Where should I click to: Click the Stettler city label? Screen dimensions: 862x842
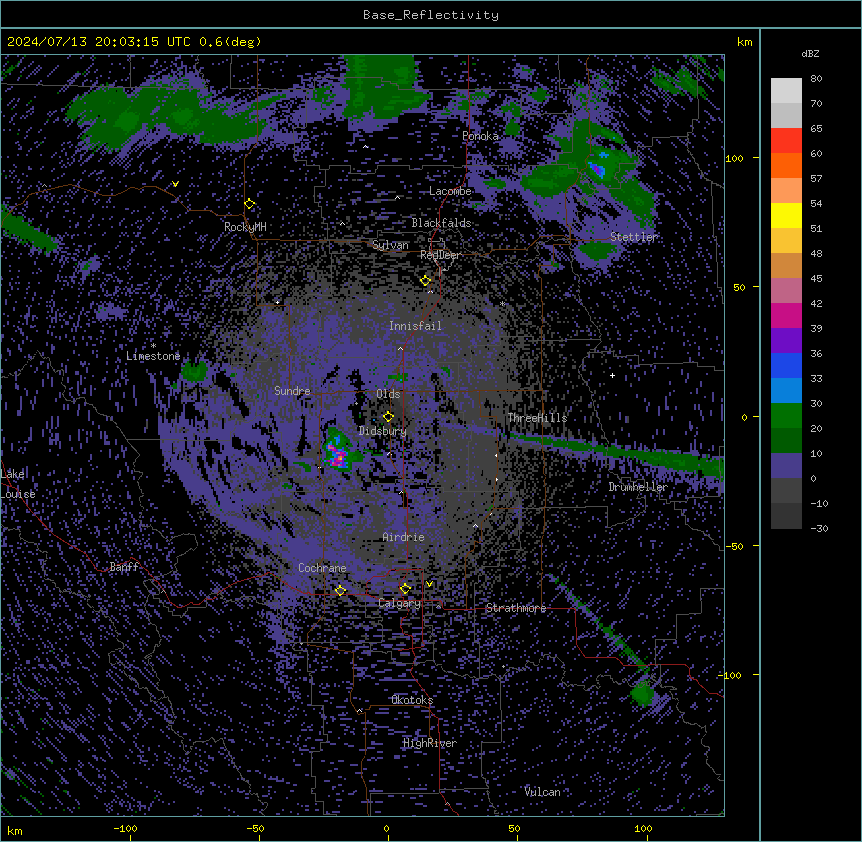634,237
